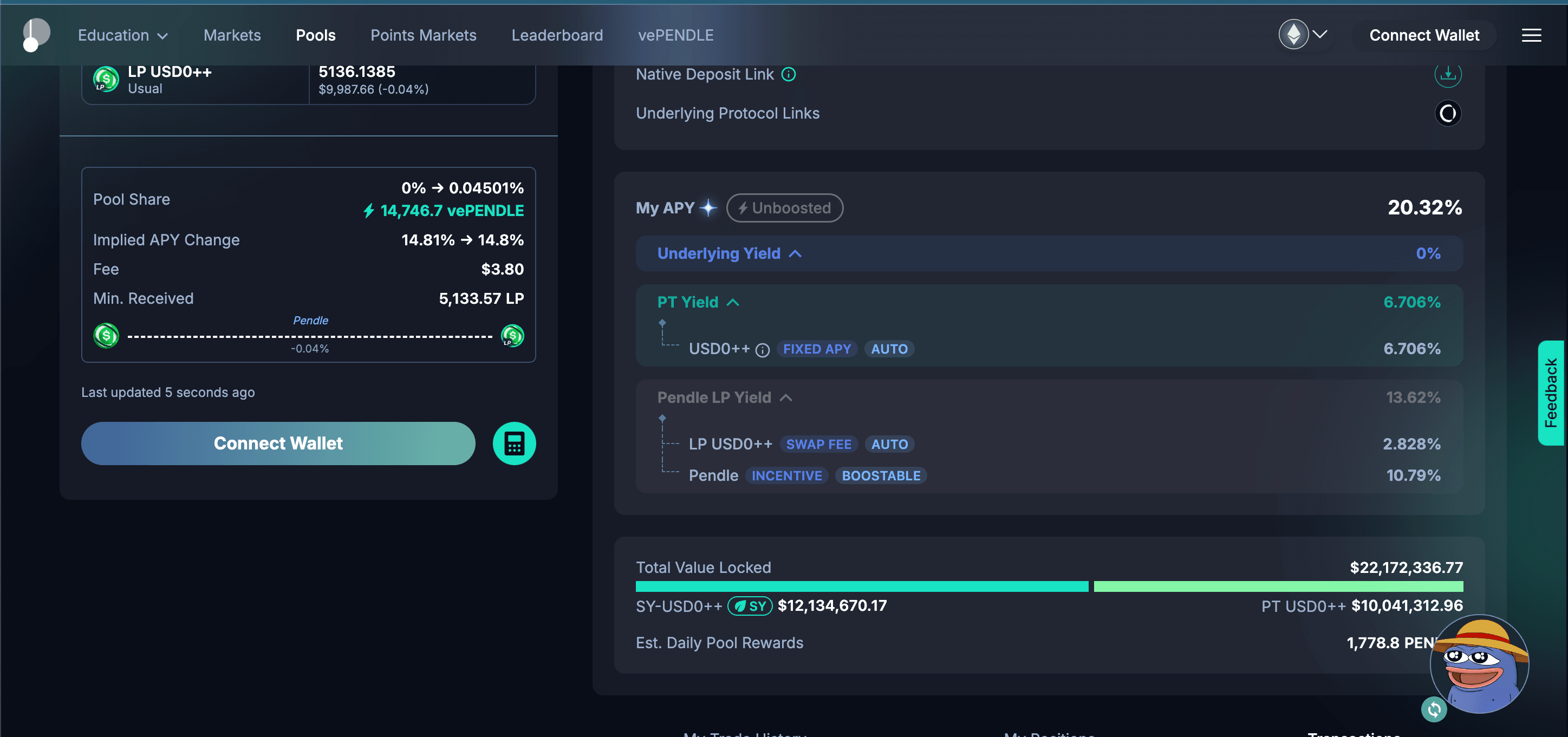Click the SWAP FEE tag

pyautogui.click(x=819, y=444)
